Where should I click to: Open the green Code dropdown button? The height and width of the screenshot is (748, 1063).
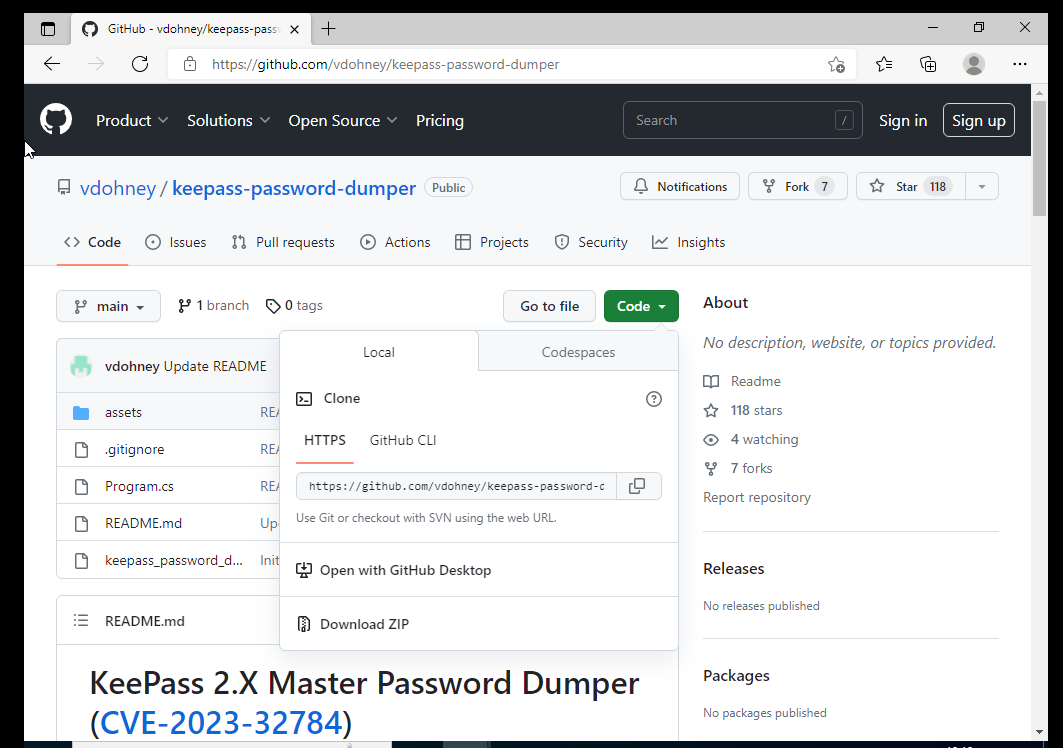[x=641, y=306]
